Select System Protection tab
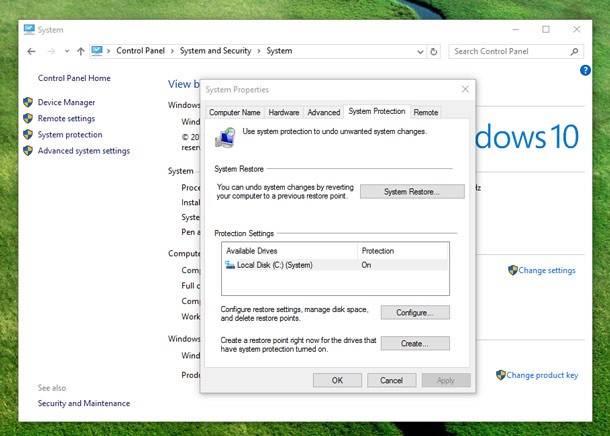Image resolution: width=610 pixels, height=436 pixels. pos(377,111)
